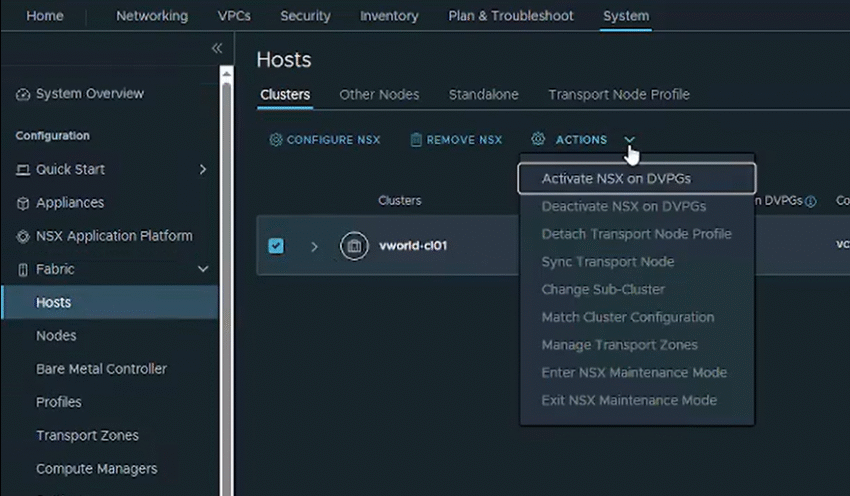Viewport: 850px width, 496px height.
Task: Open Nodes under Fabric
Action: pos(56,336)
